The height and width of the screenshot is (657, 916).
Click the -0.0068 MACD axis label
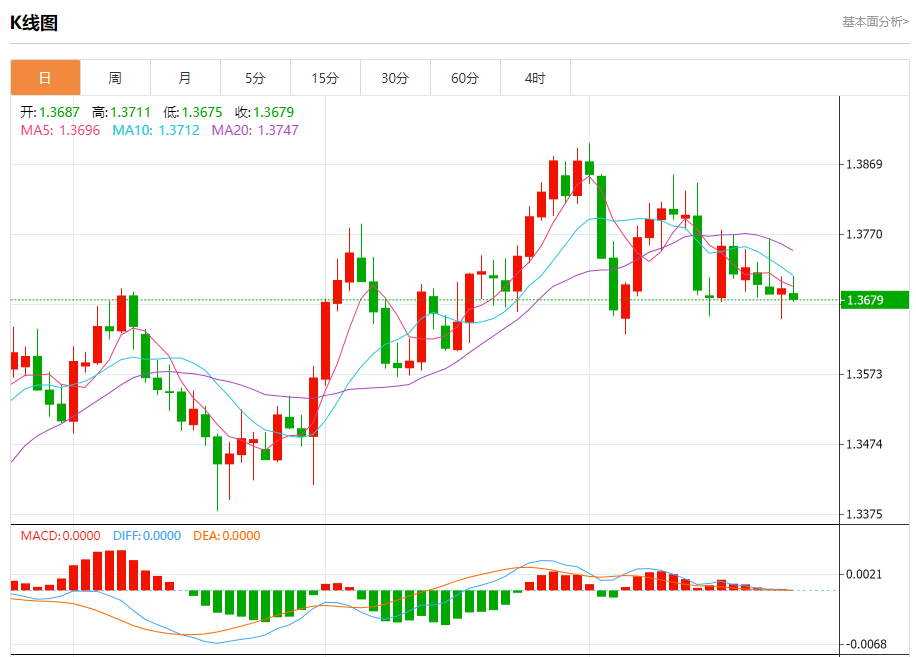[865, 644]
